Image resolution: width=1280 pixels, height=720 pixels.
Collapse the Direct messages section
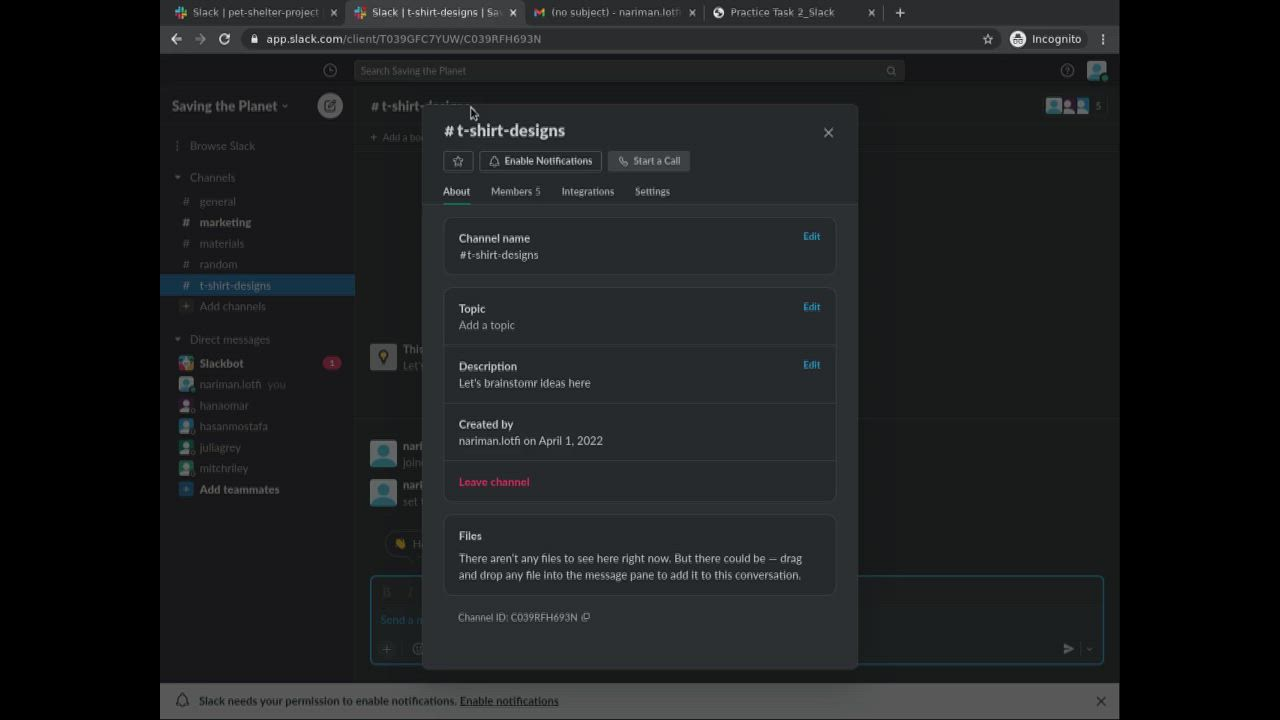point(178,339)
